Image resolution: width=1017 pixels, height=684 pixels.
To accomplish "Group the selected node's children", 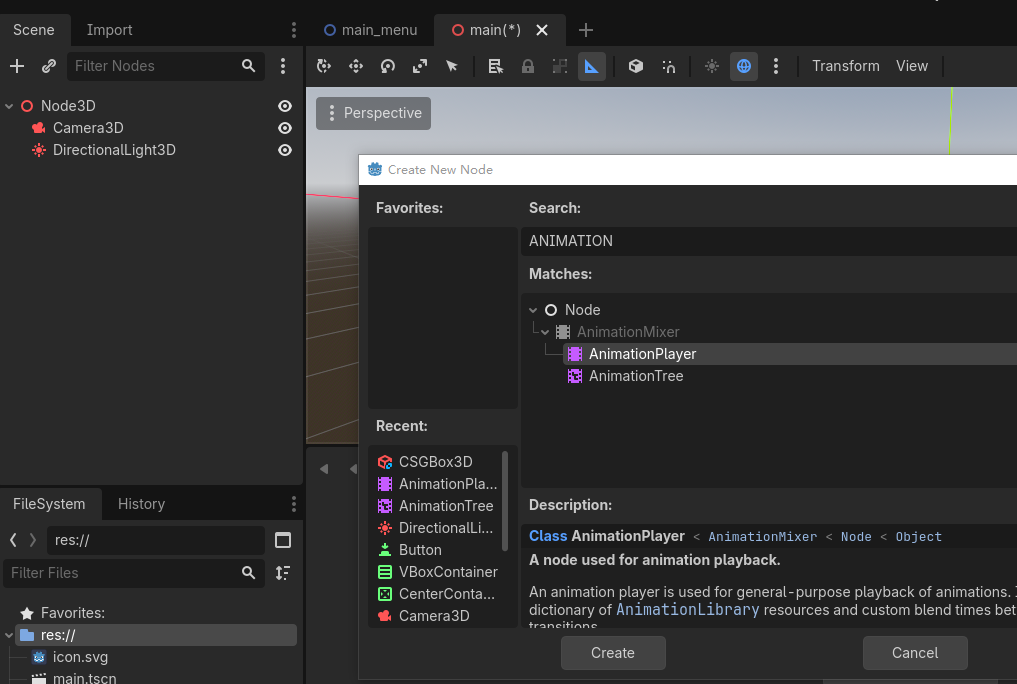I will 560,66.
